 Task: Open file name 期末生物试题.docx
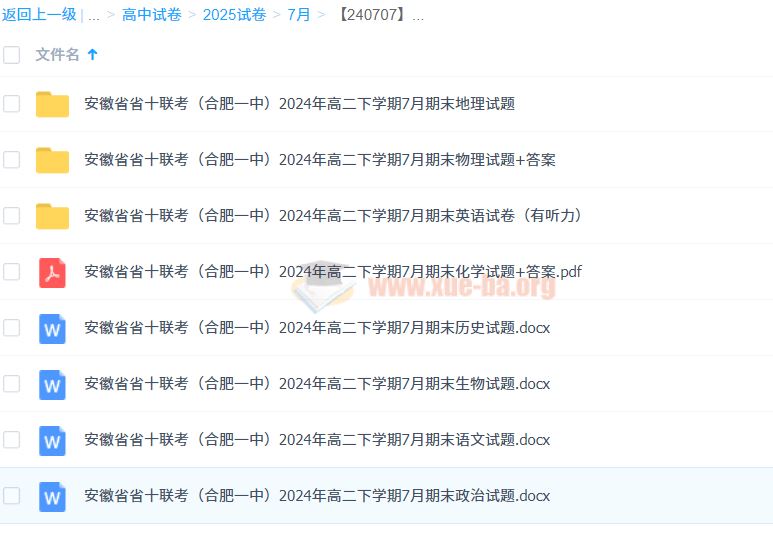coord(317,384)
